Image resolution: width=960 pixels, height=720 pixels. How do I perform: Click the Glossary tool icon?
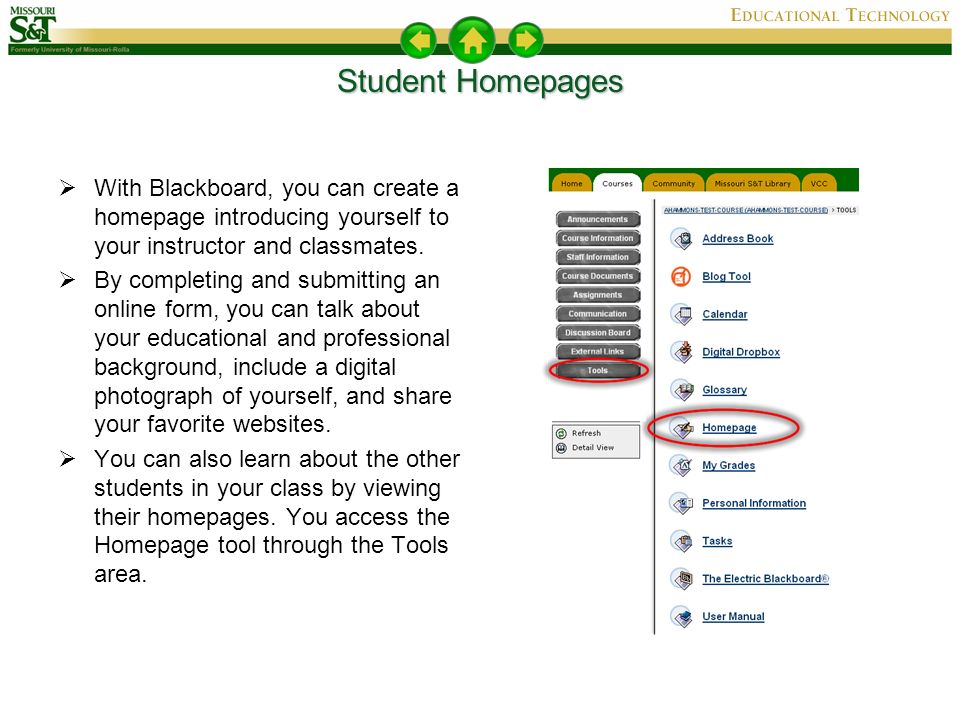681,390
